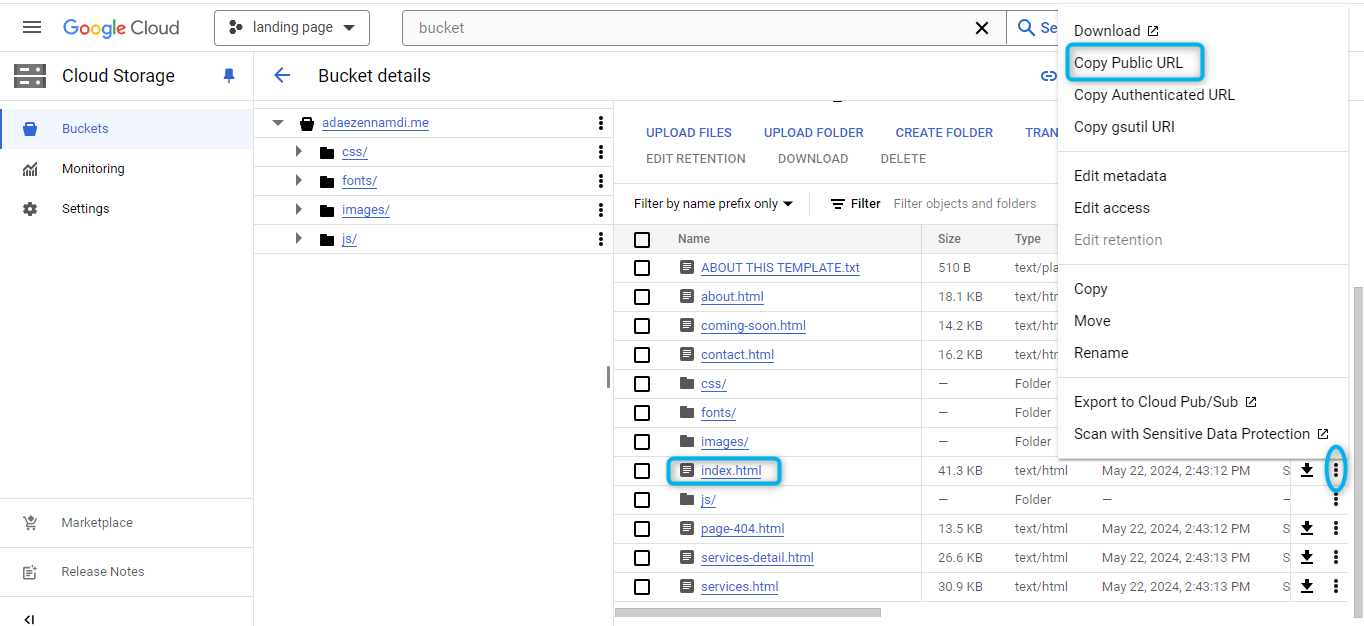Click the UPLOAD FILES button
The width and height of the screenshot is (1364, 626).
coord(688,133)
